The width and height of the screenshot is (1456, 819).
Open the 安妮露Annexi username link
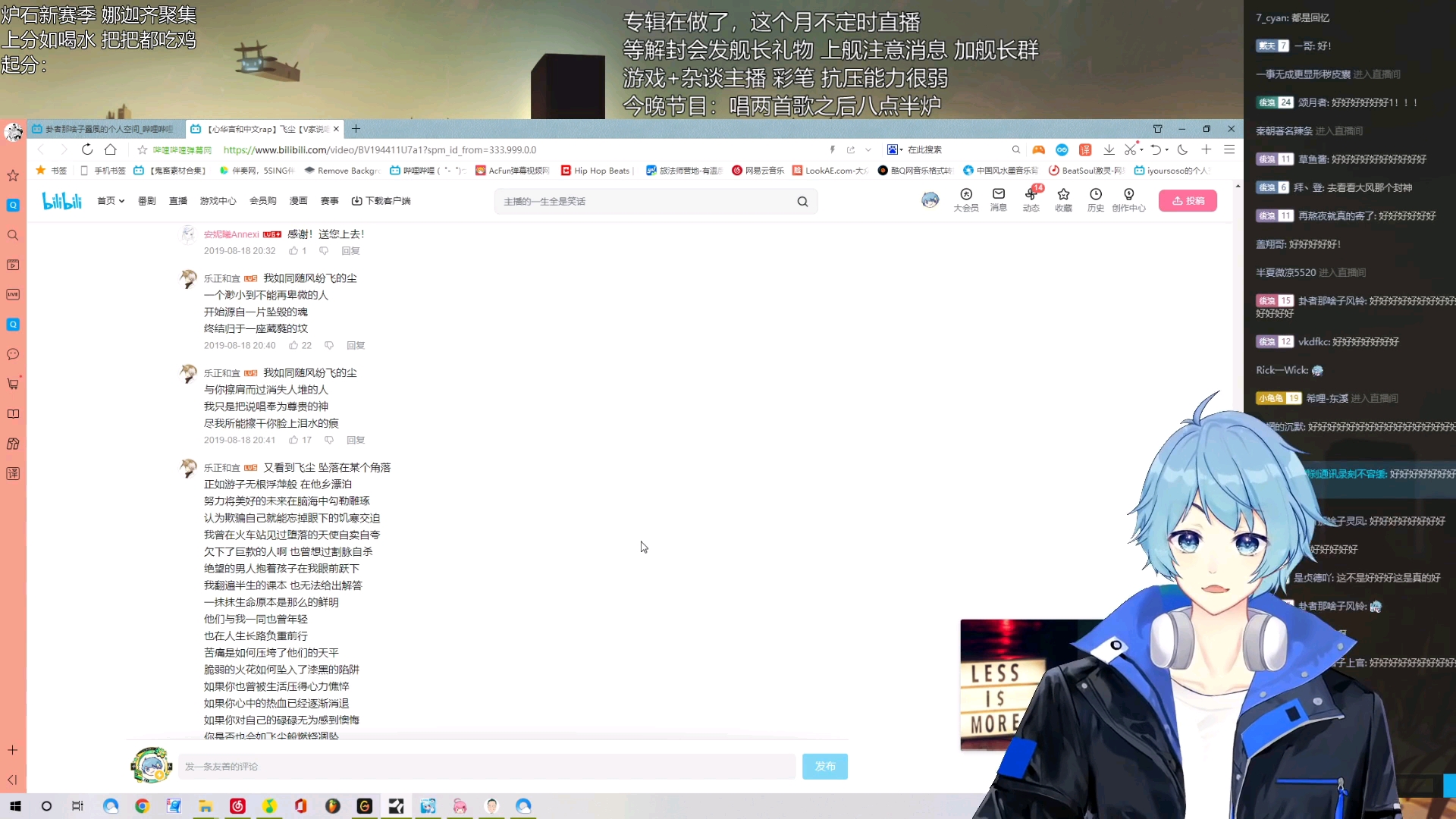point(231,234)
